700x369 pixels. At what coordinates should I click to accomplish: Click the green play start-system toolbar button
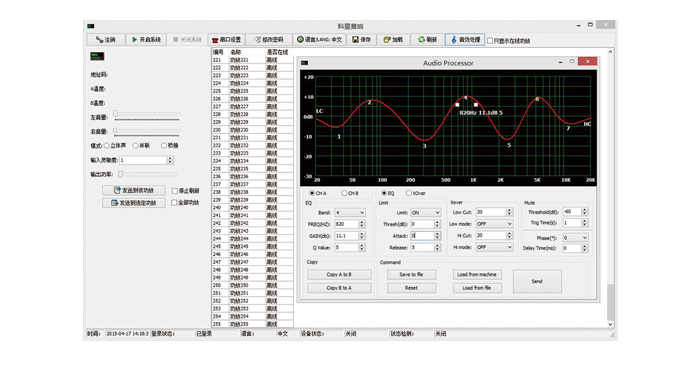[146, 40]
